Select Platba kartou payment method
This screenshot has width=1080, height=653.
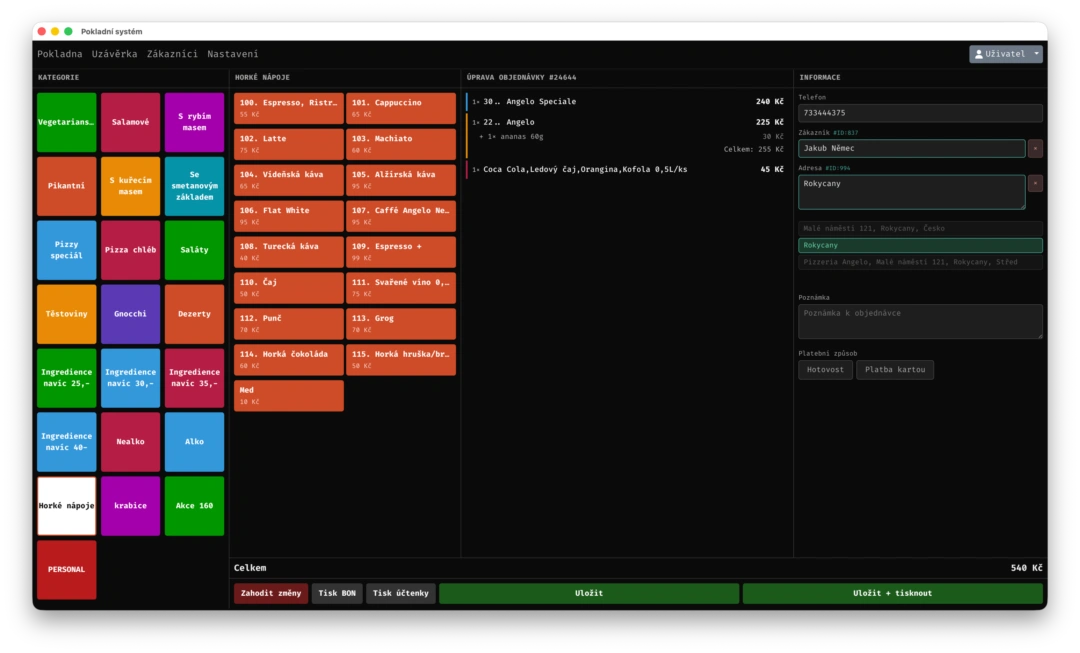coord(894,370)
